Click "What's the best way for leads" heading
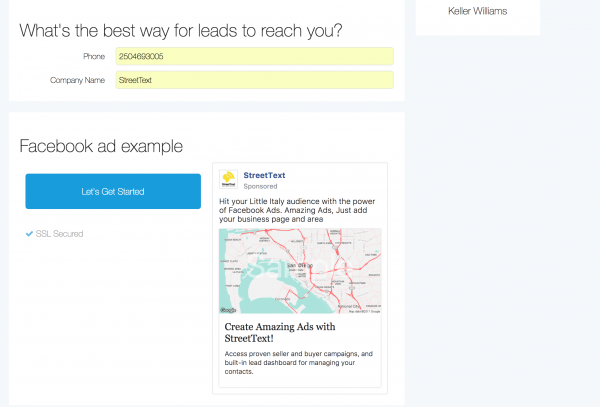The height and width of the screenshot is (407, 600). click(x=181, y=31)
